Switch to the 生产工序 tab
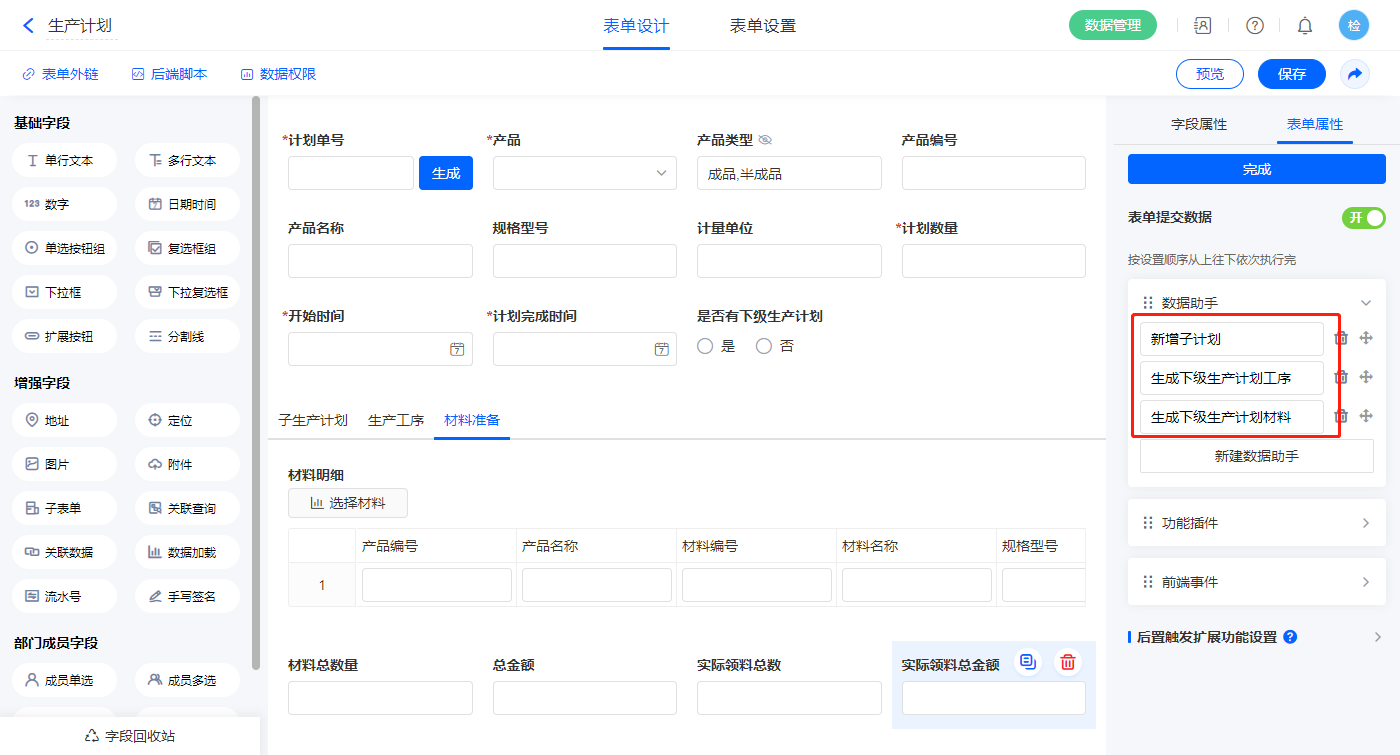 pyautogui.click(x=396, y=420)
